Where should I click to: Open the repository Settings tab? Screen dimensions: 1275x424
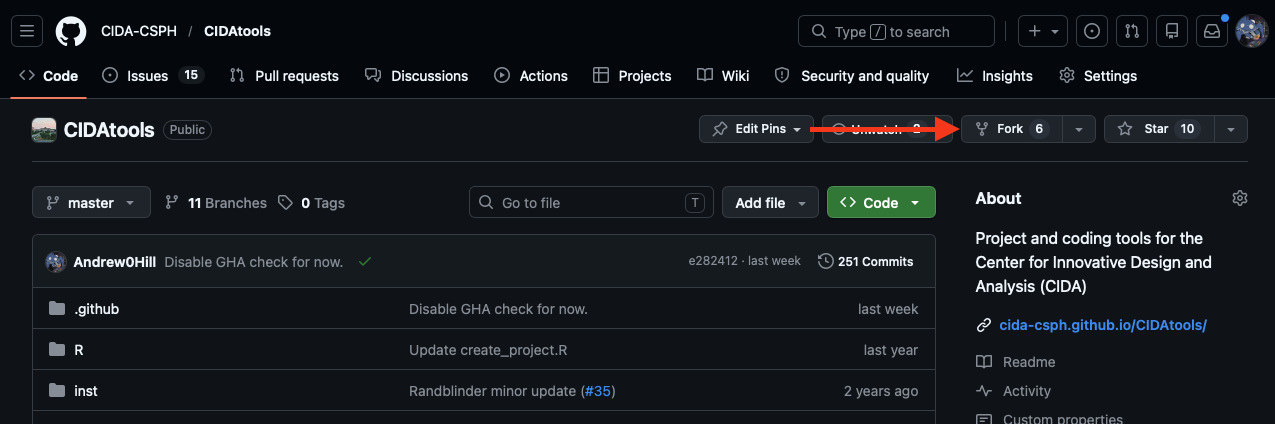(1098, 76)
